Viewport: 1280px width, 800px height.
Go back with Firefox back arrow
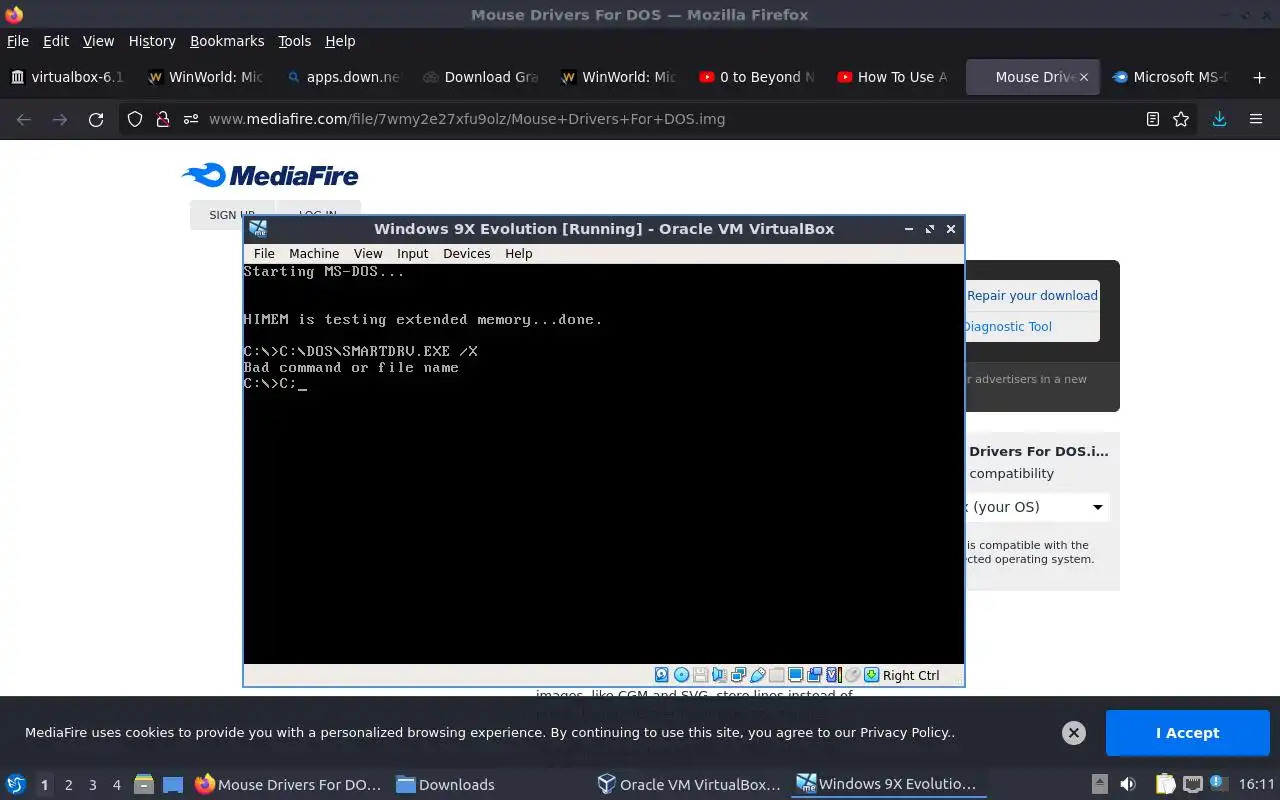click(x=24, y=119)
